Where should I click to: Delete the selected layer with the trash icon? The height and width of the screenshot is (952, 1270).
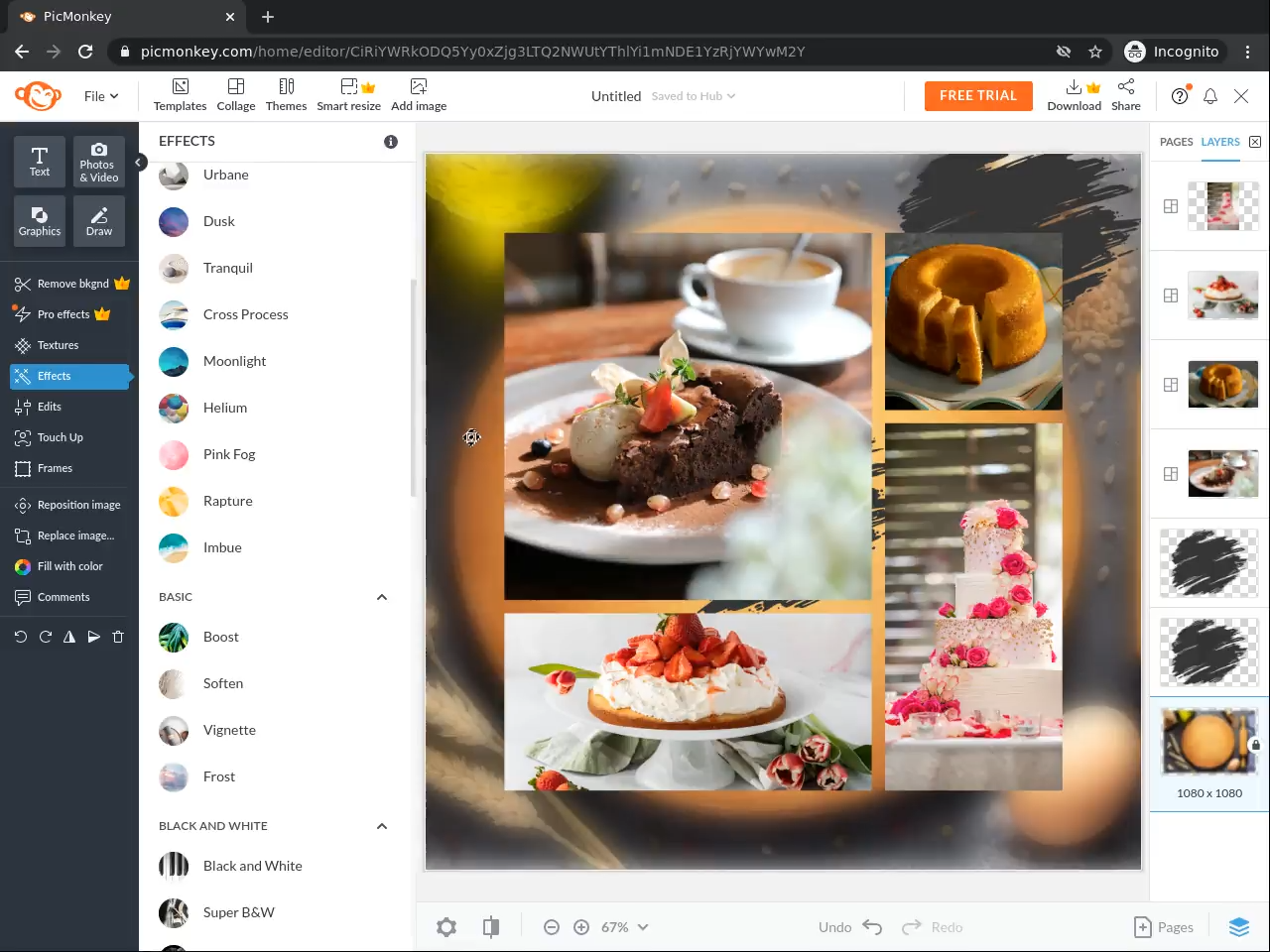(118, 637)
